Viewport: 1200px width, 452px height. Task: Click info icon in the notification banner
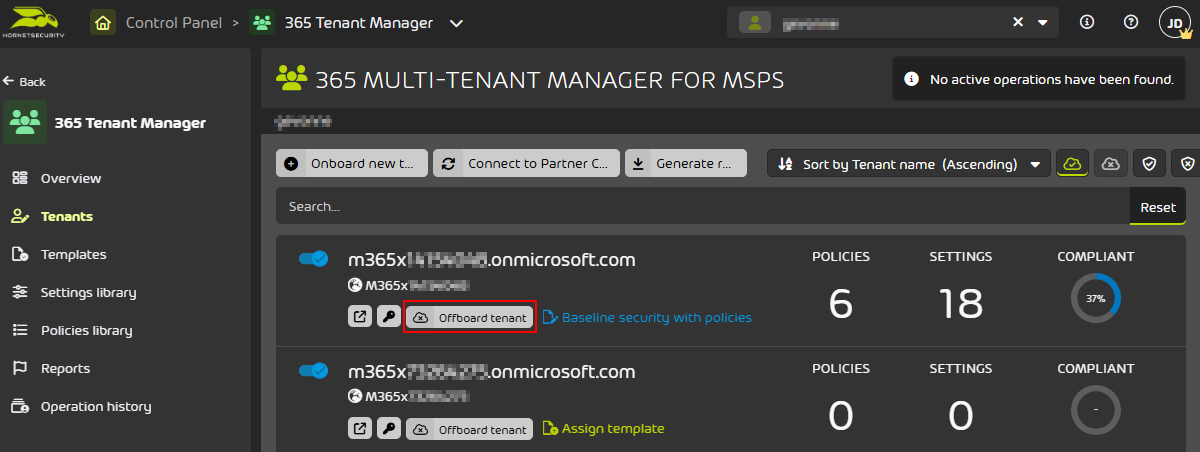[910, 79]
